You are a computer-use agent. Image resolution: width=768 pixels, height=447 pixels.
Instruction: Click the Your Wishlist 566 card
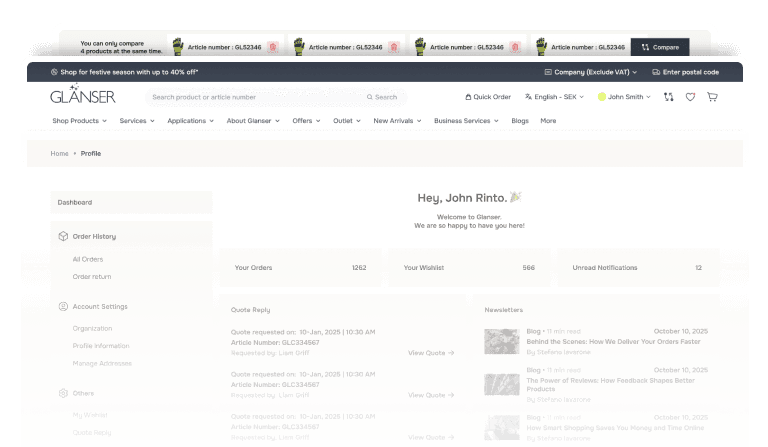coord(469,268)
